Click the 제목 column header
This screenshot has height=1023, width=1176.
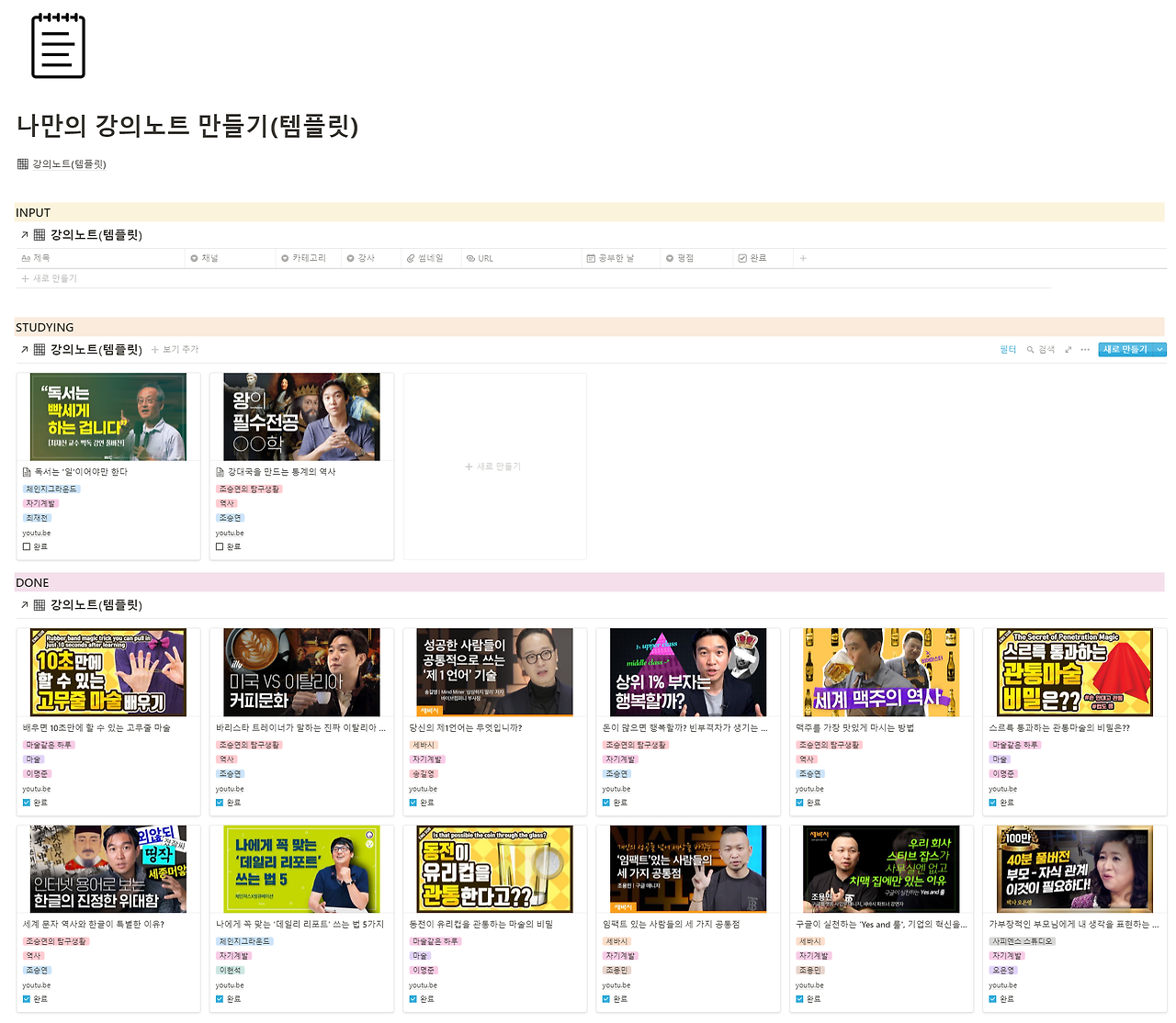click(x=101, y=258)
